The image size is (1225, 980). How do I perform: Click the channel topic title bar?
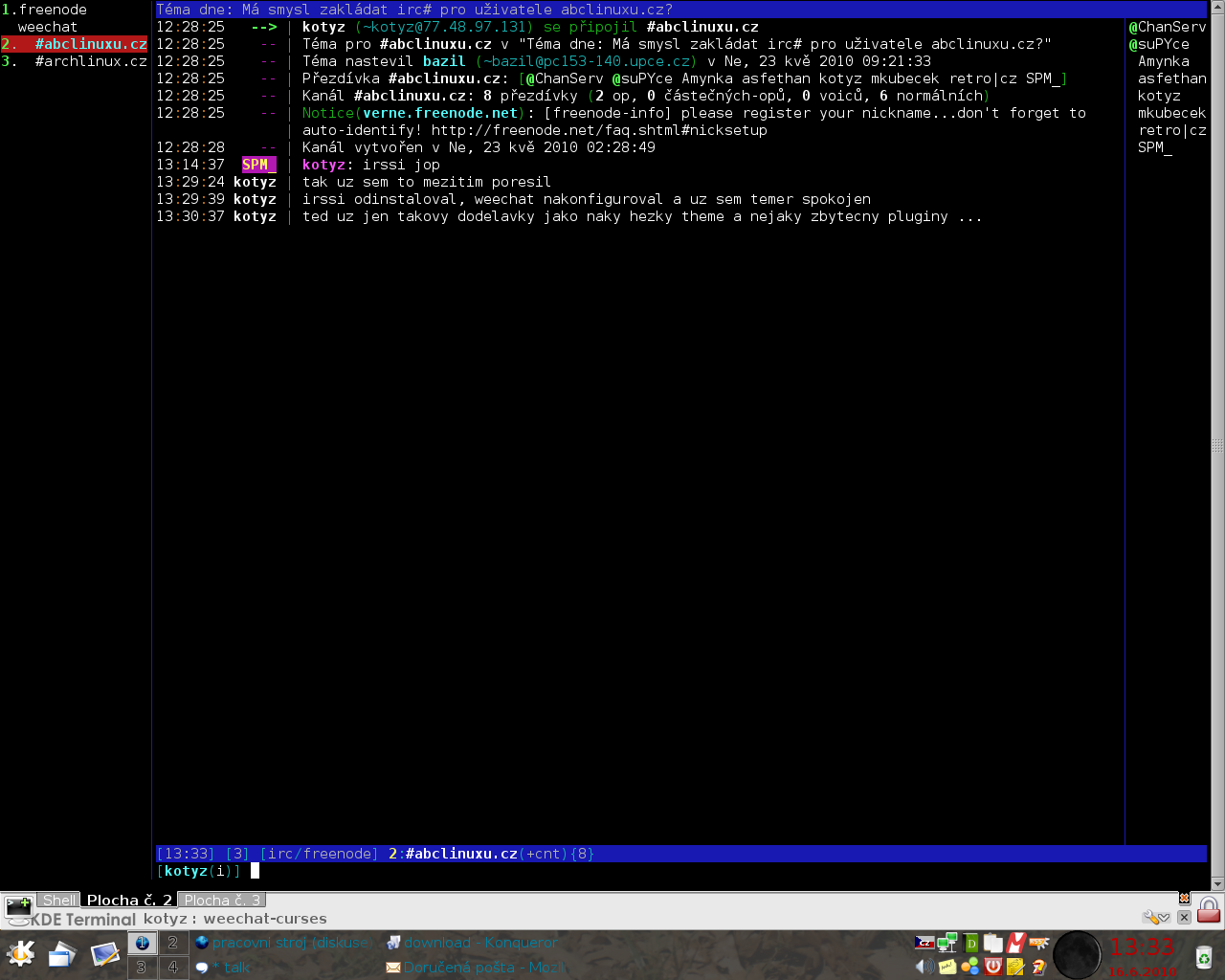pyautogui.click(x=680, y=10)
